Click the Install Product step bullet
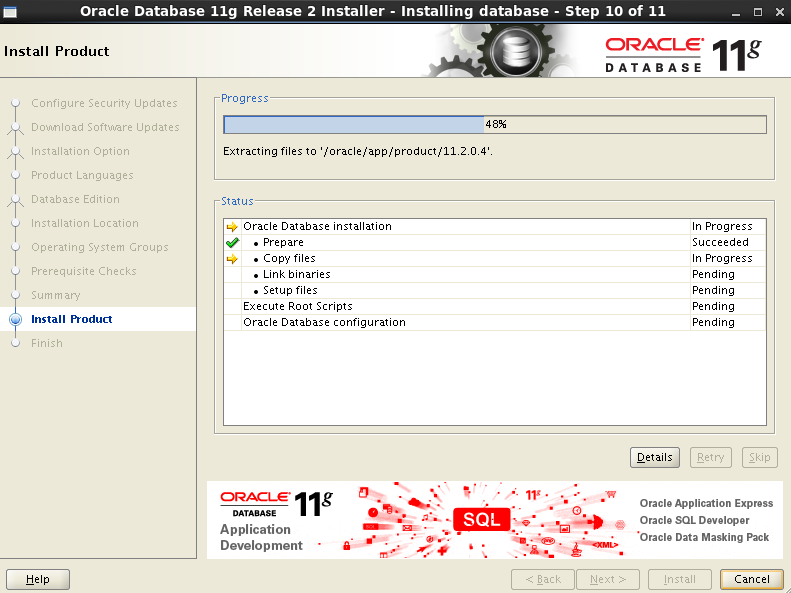Image resolution: width=791 pixels, height=593 pixels. tap(16, 319)
